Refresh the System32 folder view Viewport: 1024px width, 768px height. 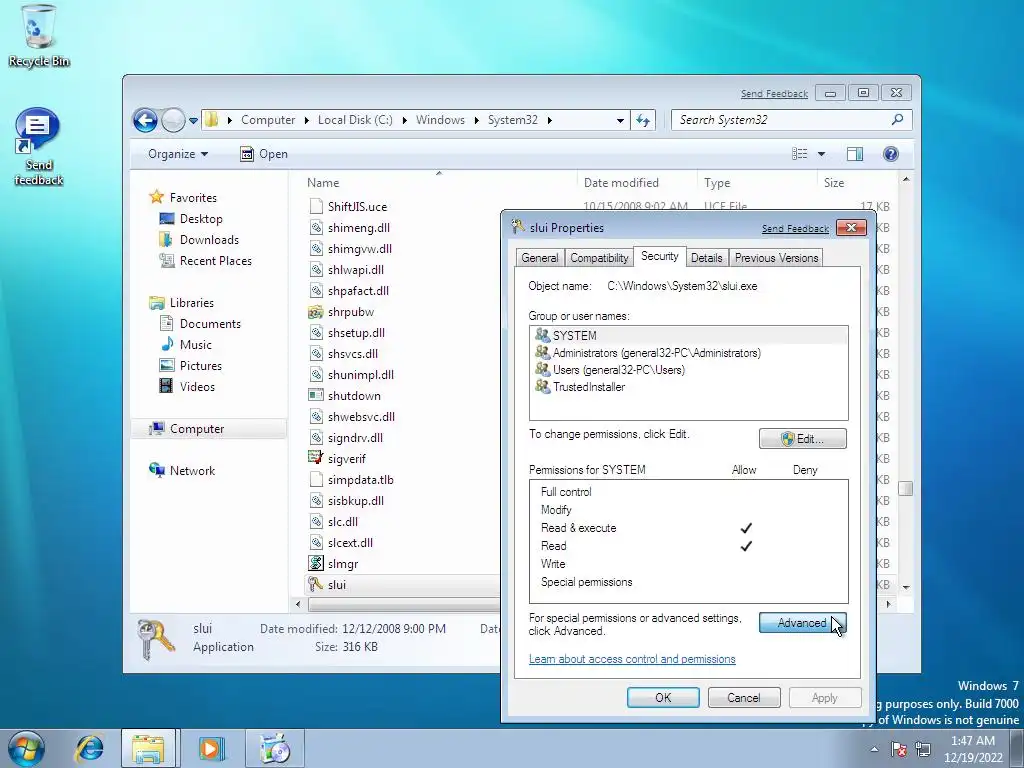643,120
